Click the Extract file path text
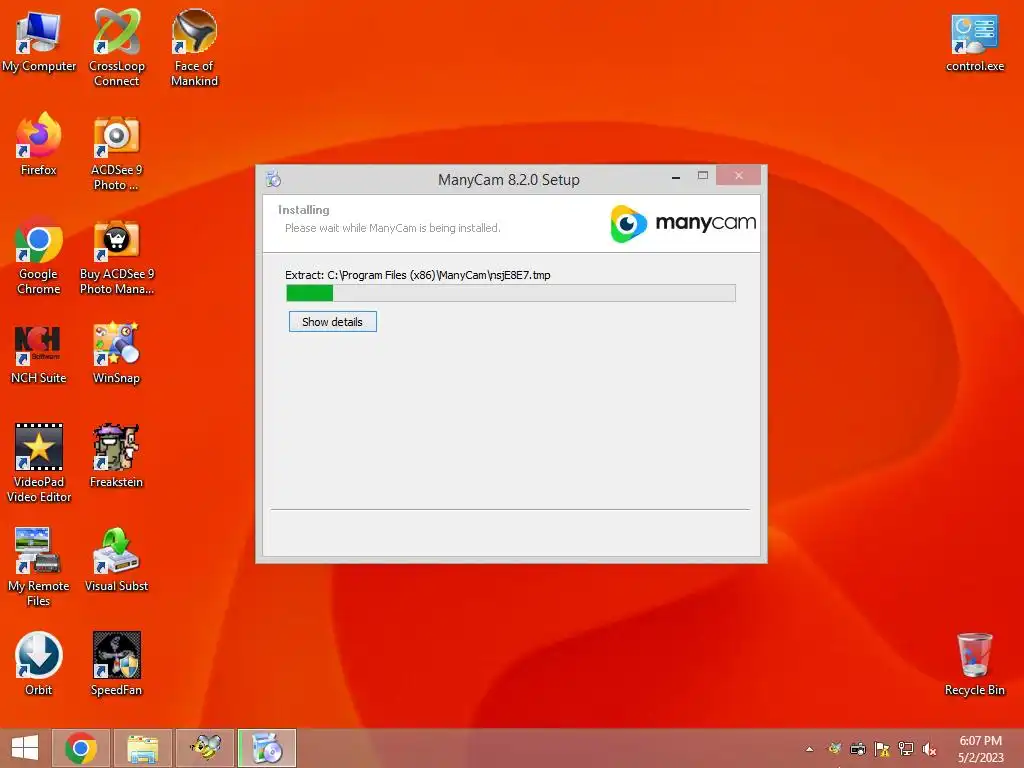 [418, 275]
